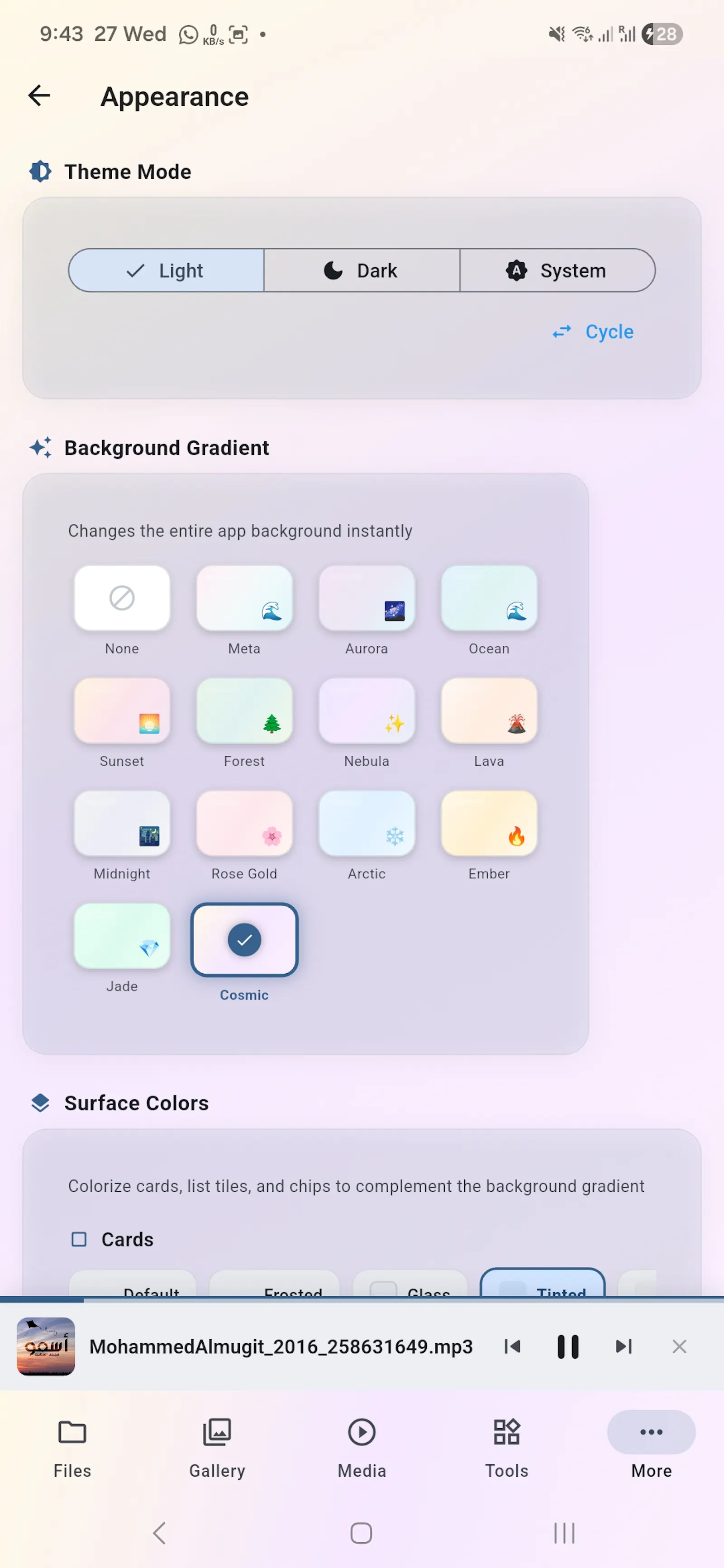Click the selected Cosmic gradient

pos(244,940)
